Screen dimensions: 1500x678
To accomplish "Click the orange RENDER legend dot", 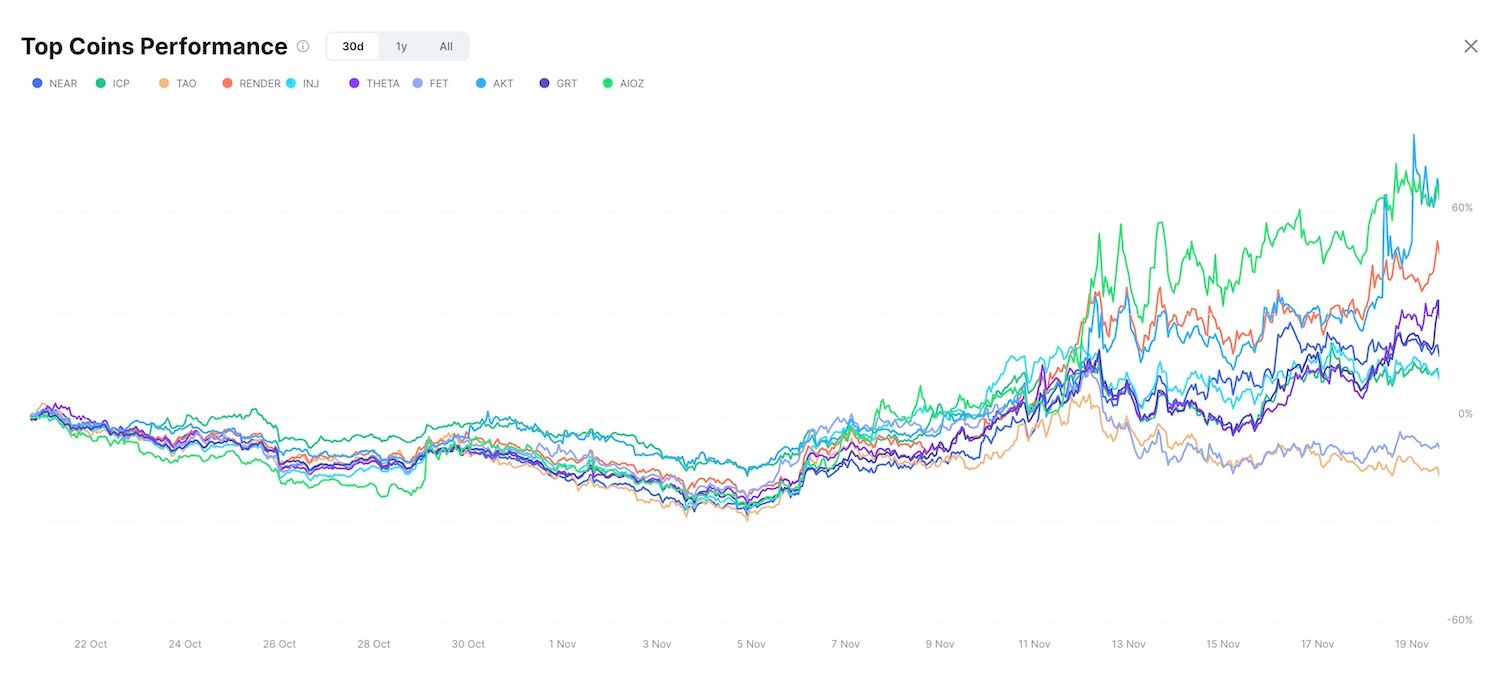I will click(229, 83).
